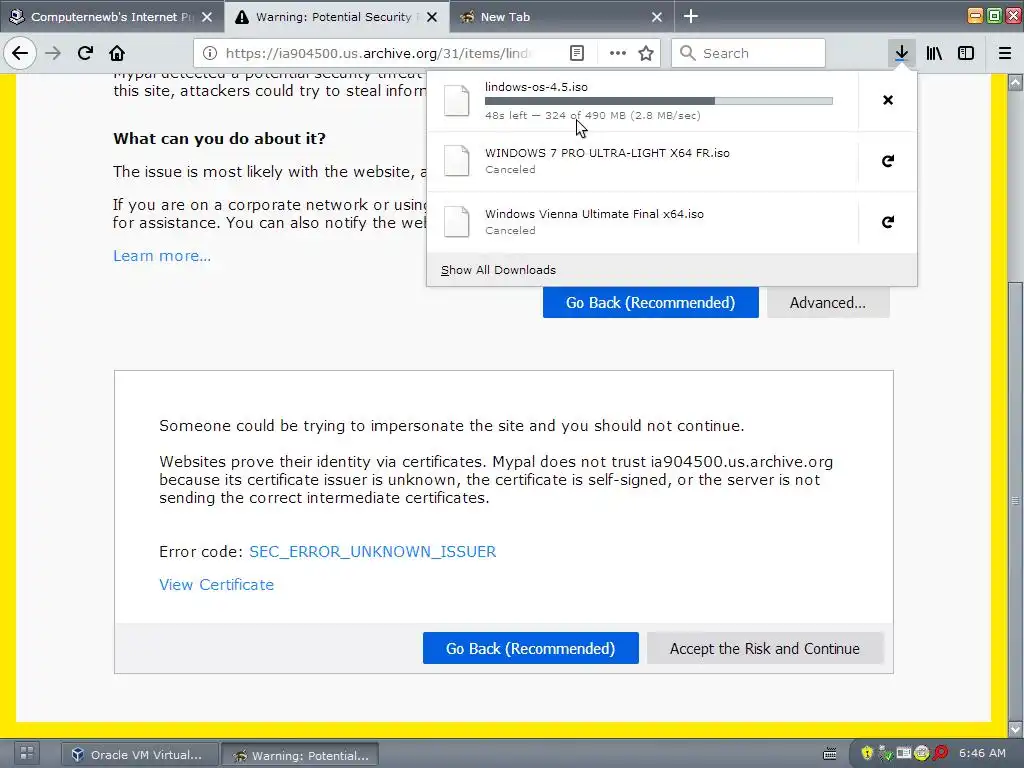Click the yellow shield tray icon
Image resolution: width=1024 pixels, height=768 pixels.
point(867,753)
